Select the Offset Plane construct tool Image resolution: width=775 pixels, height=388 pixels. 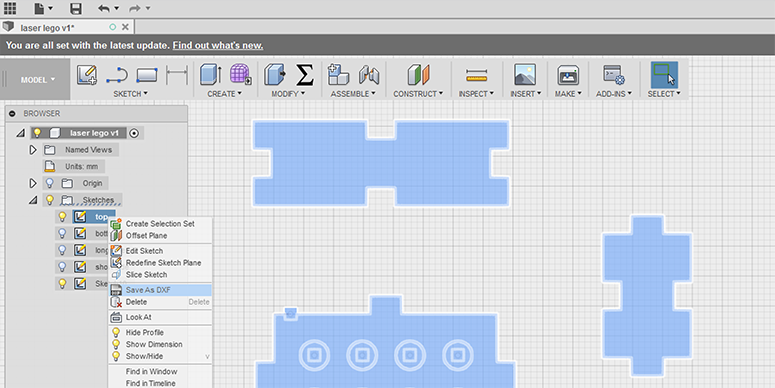tap(419, 75)
